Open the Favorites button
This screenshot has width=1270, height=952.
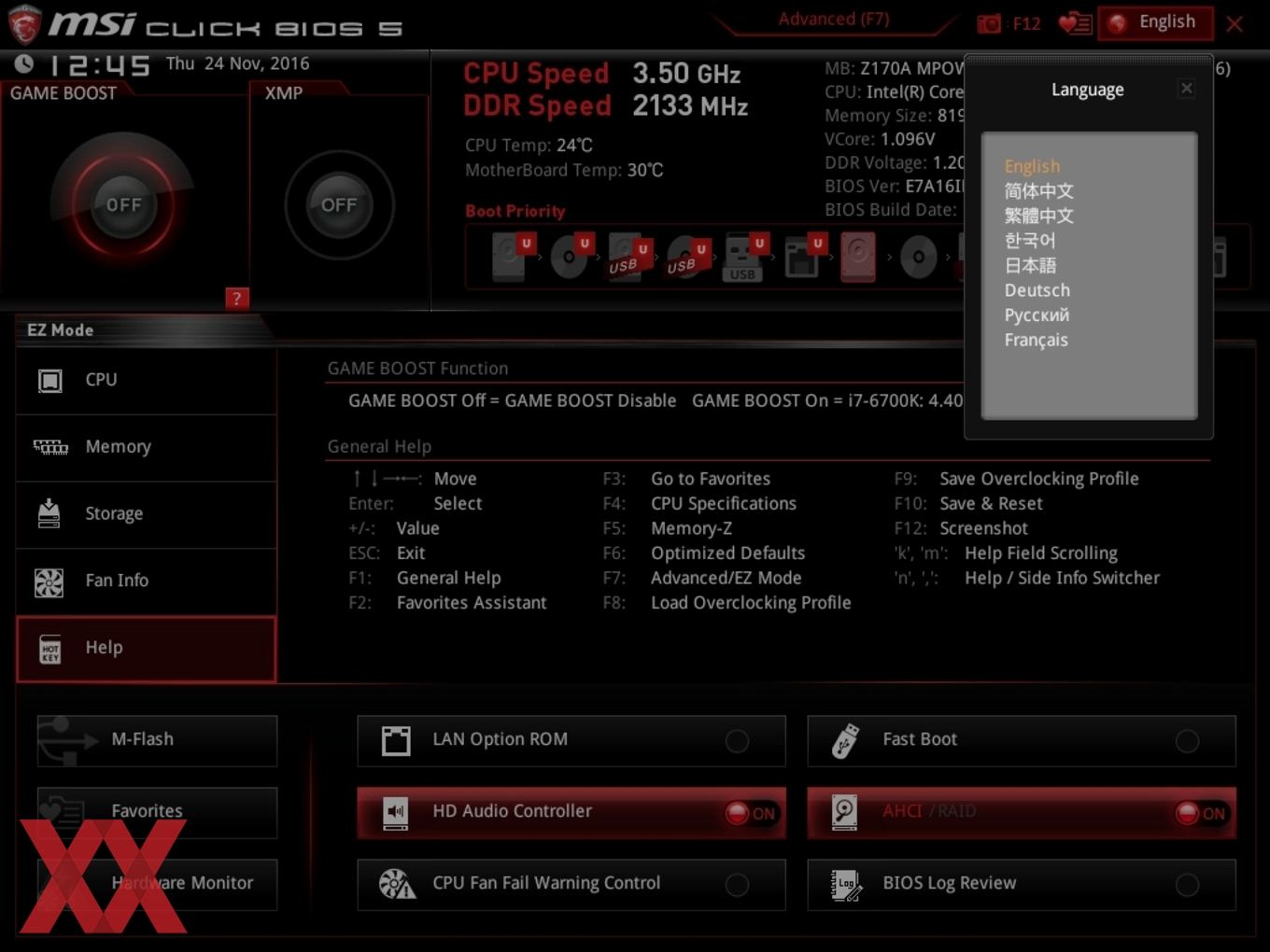(157, 812)
